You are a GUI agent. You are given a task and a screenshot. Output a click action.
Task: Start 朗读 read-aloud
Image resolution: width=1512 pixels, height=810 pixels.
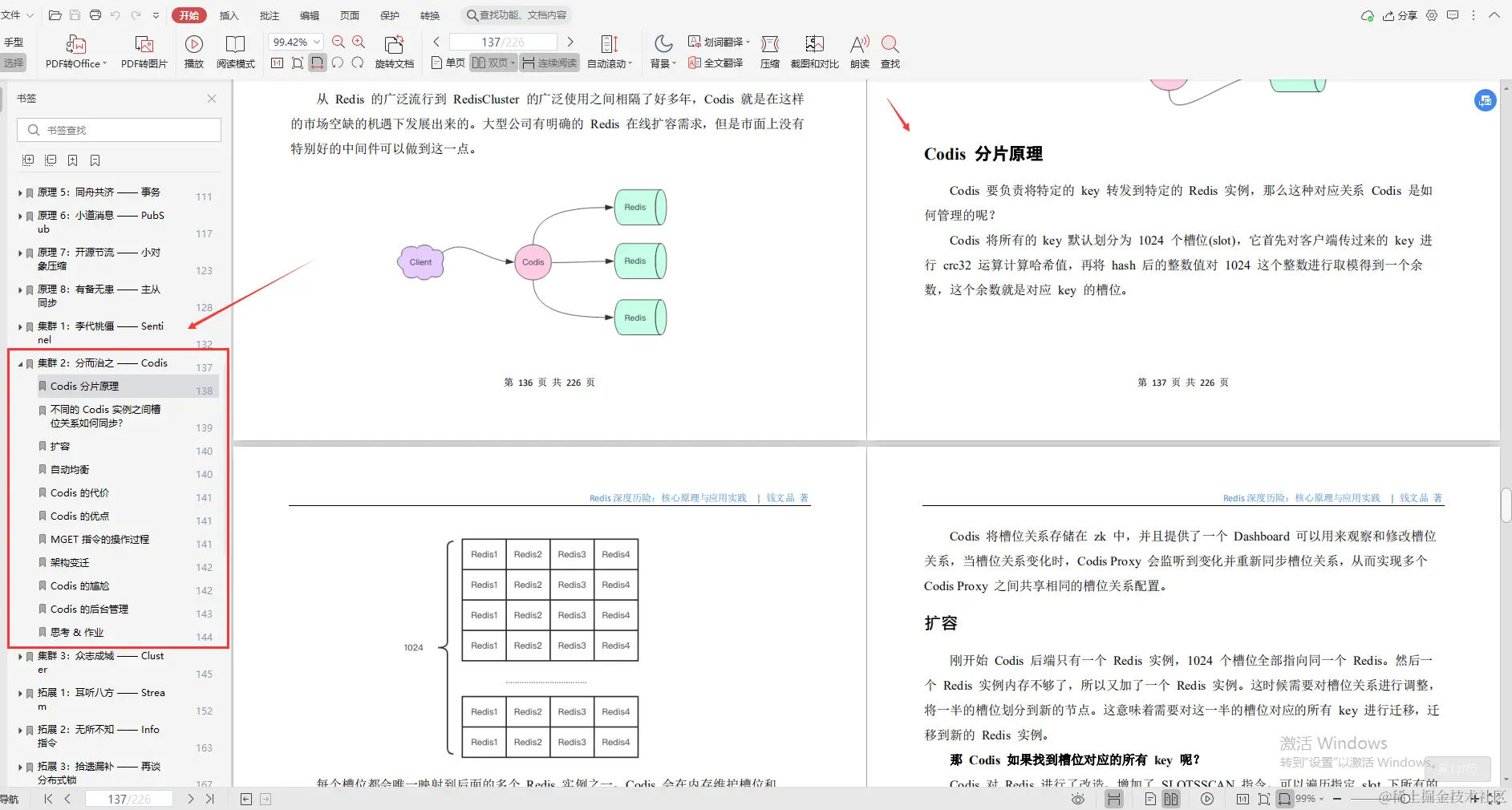(x=858, y=51)
